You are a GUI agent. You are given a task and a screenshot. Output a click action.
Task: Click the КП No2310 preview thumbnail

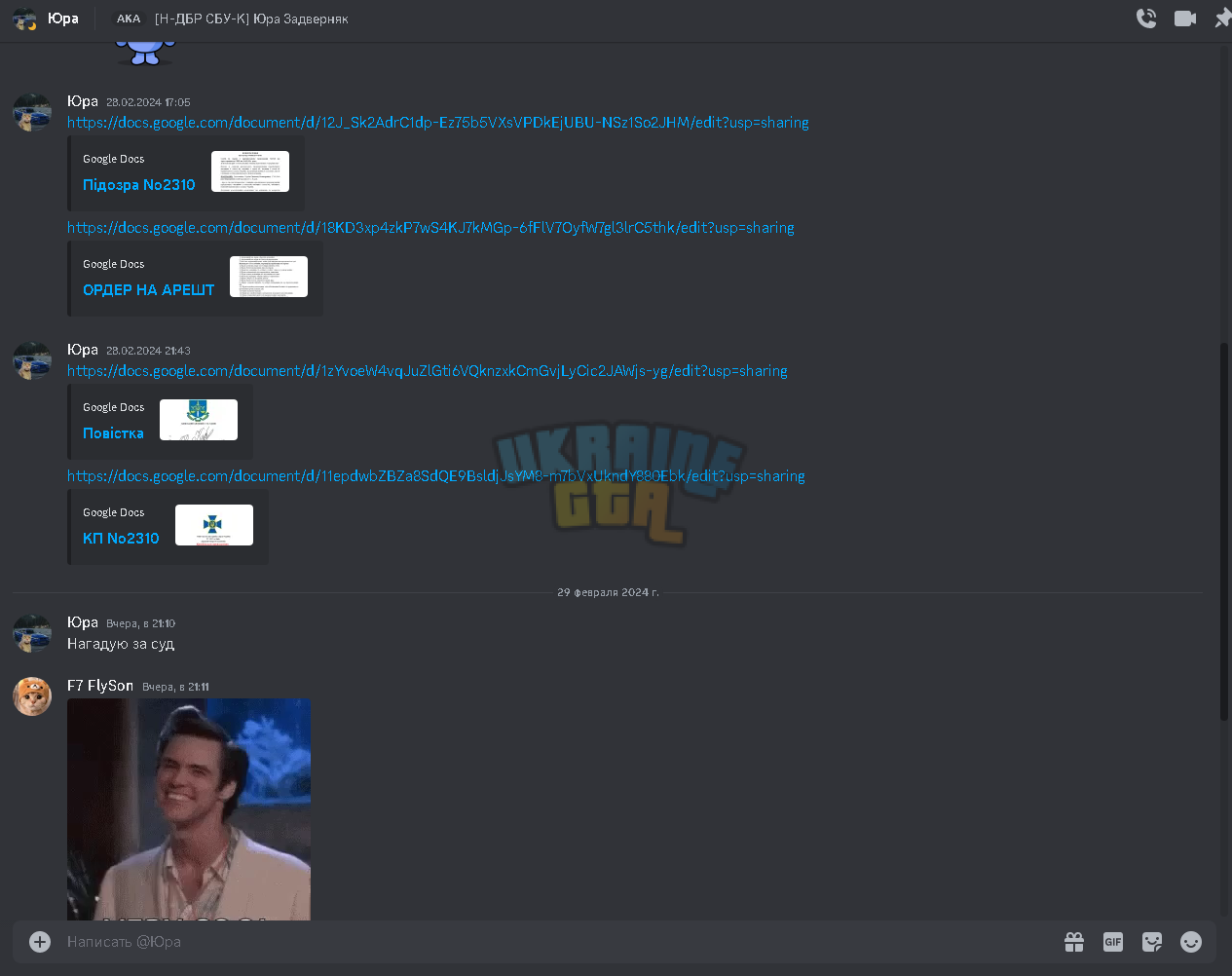click(x=214, y=525)
